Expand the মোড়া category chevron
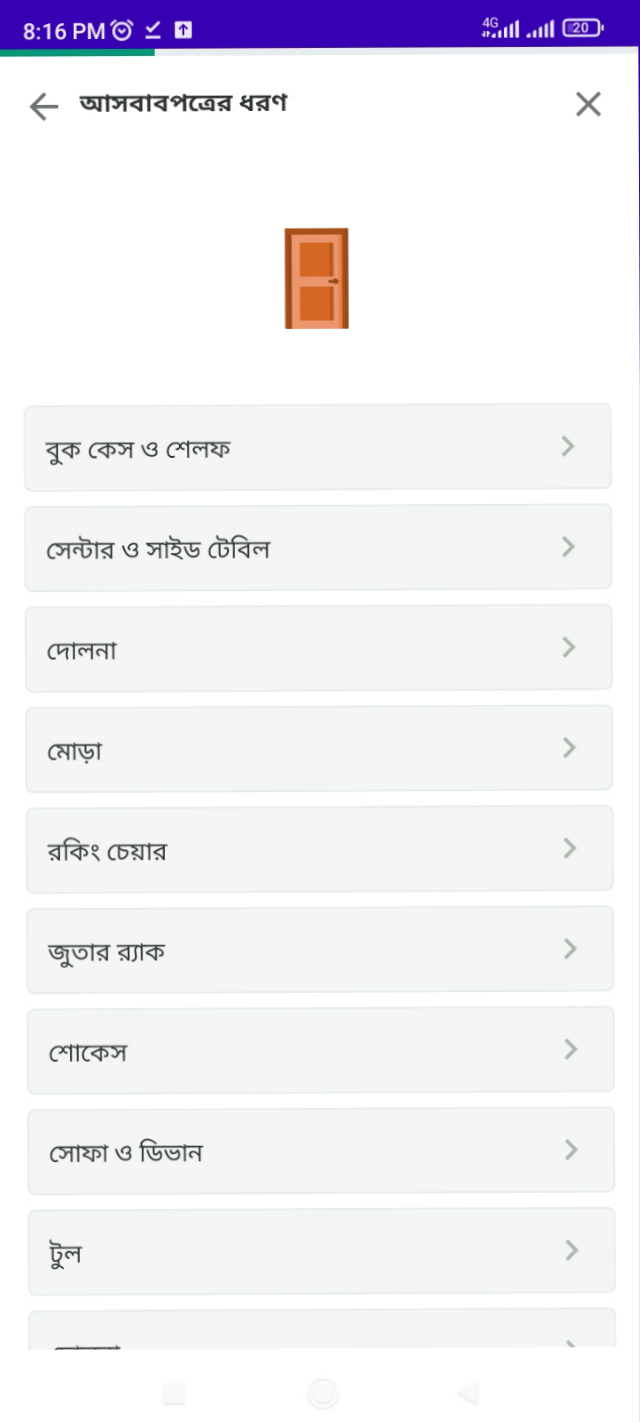Image resolution: width=640 pixels, height=1422 pixels. (x=570, y=748)
